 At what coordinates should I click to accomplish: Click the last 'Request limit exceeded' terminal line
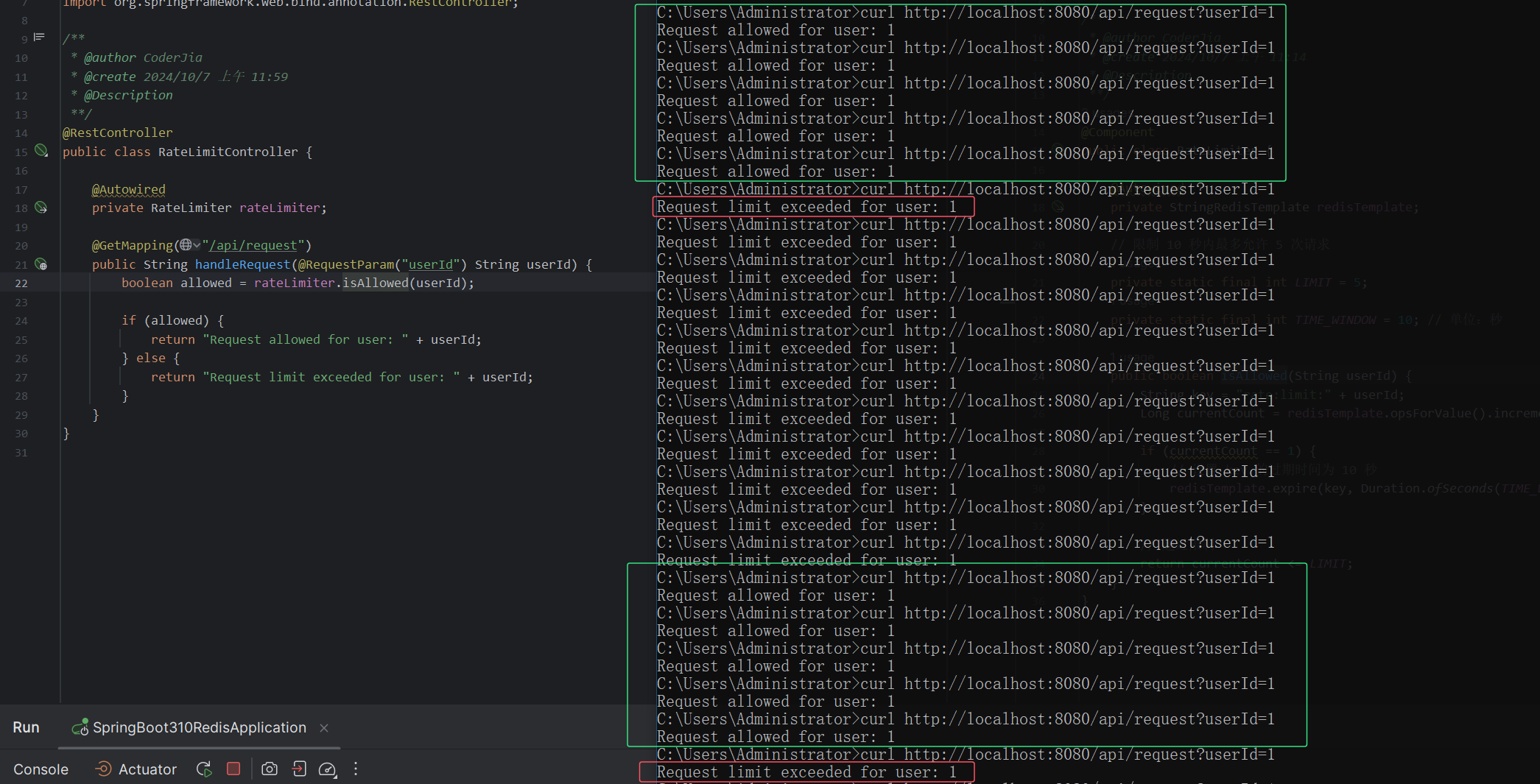[x=806, y=772]
